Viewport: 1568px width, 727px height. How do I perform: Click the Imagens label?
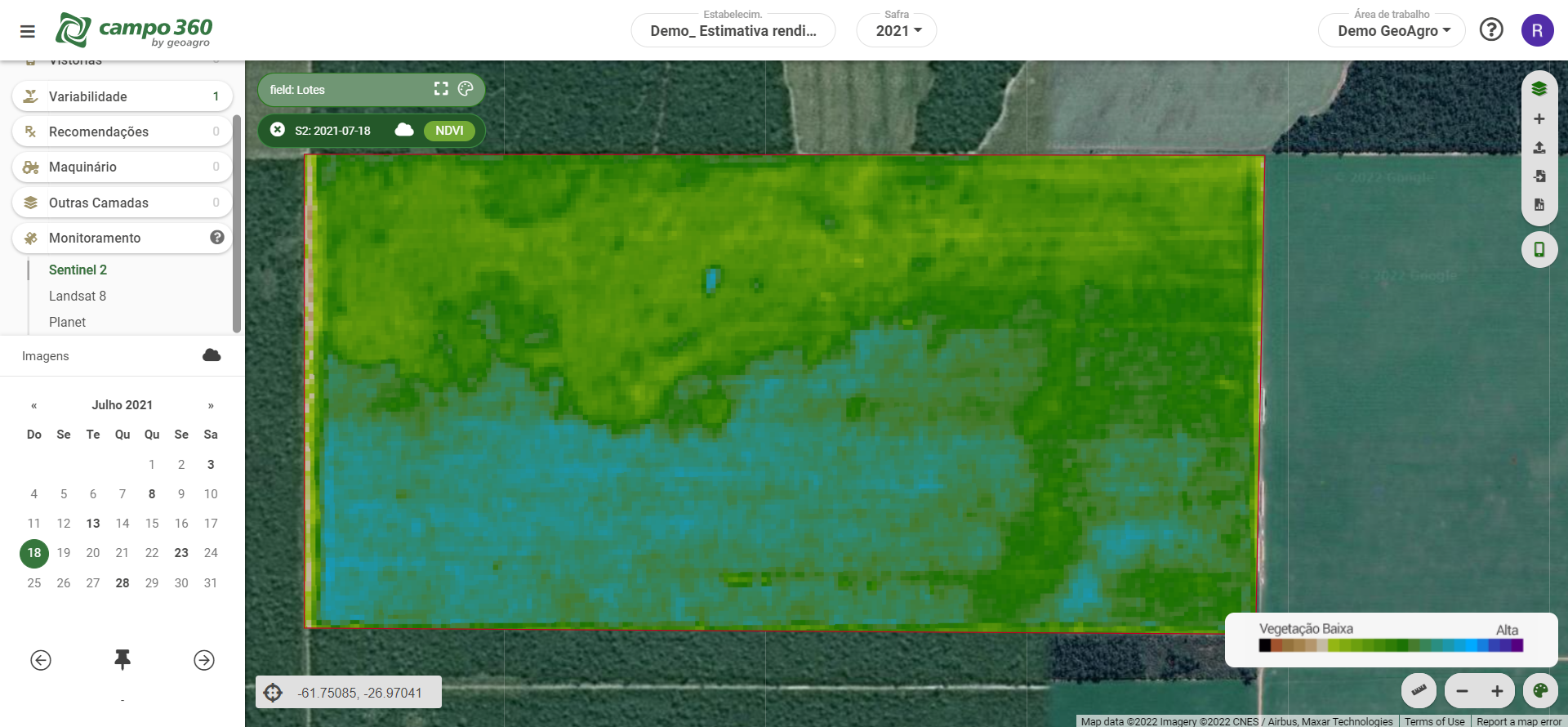pos(46,356)
